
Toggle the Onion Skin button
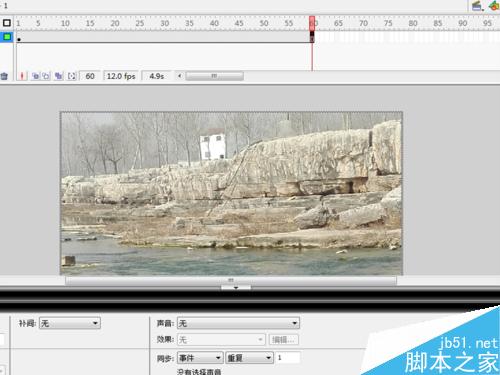(35, 76)
